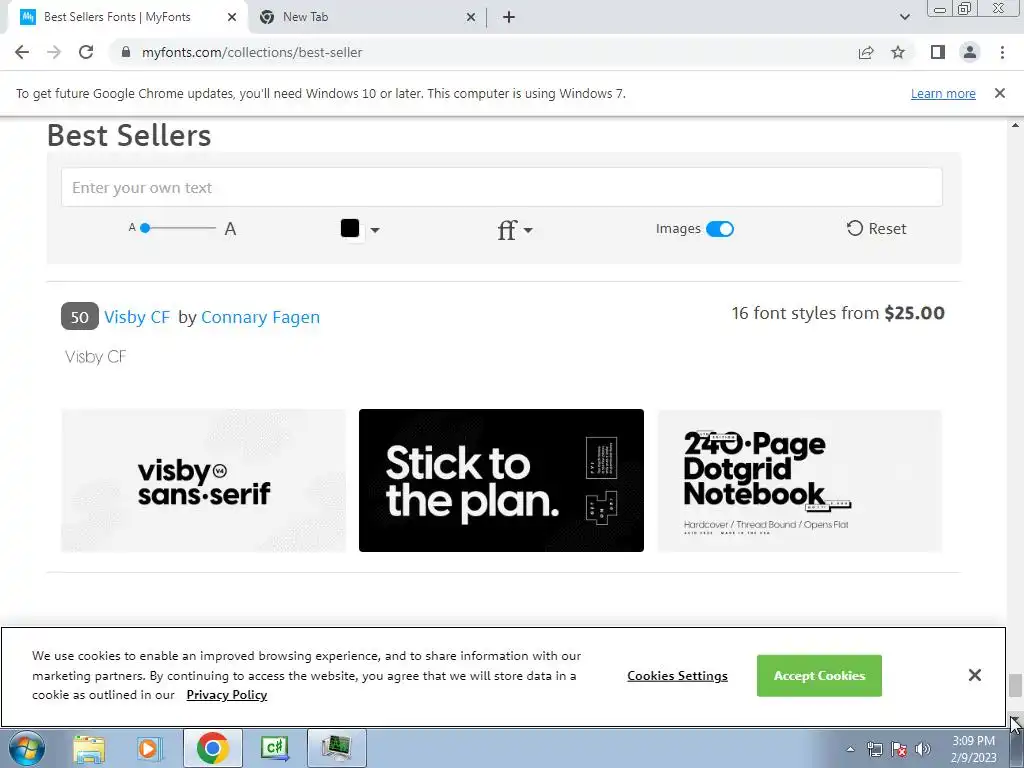Open the Chrome profile avatar
The height and width of the screenshot is (768, 1024).
click(970, 52)
